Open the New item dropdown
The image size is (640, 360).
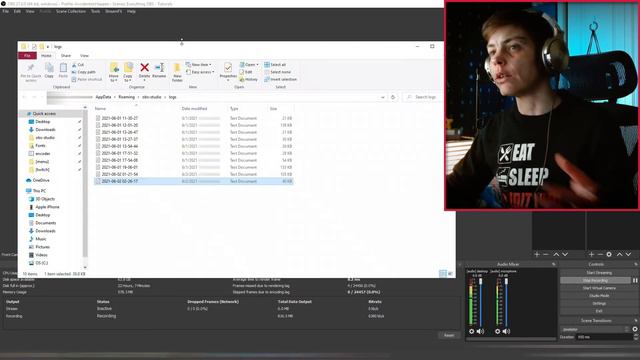[x=199, y=64]
